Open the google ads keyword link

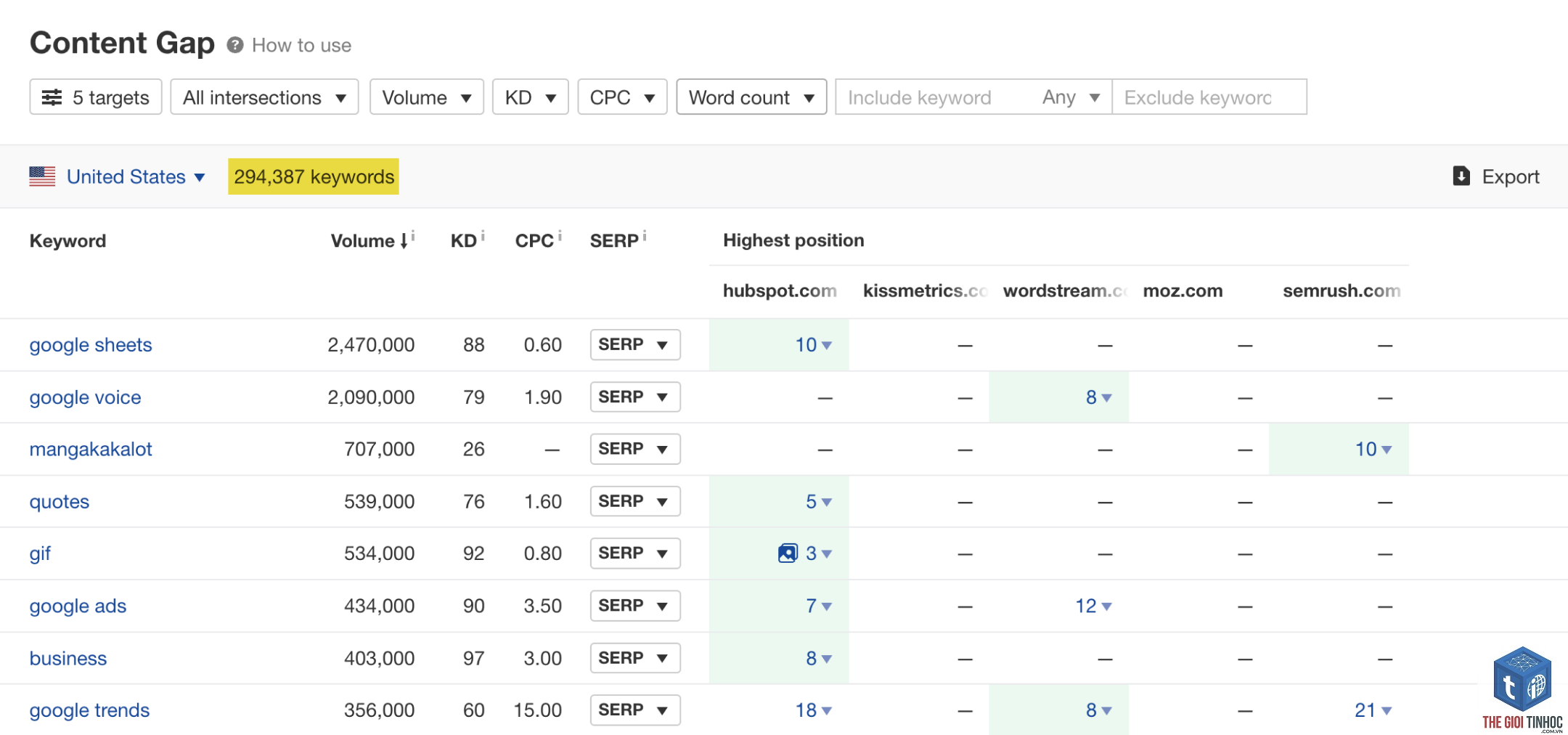tap(78, 606)
